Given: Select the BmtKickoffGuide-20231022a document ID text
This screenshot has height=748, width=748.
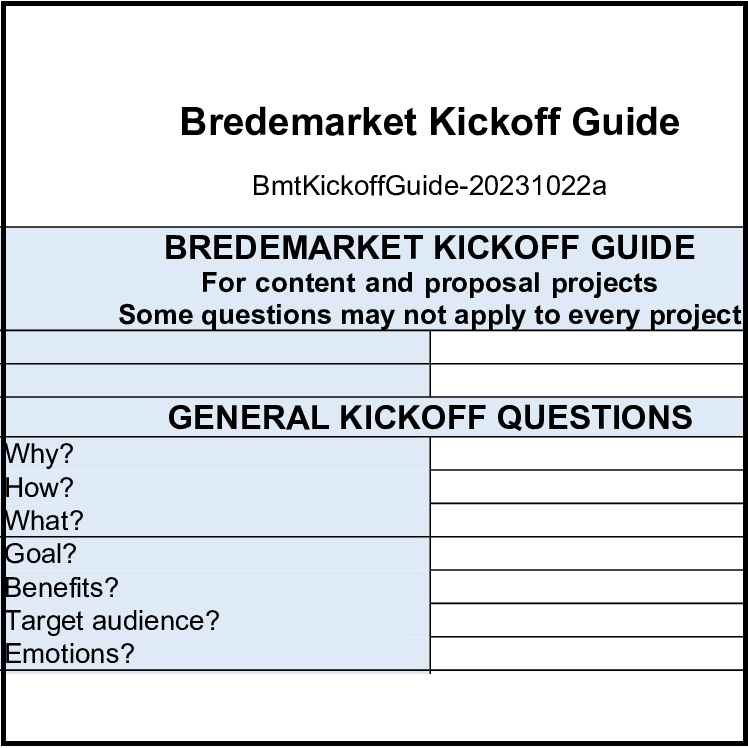Looking at the screenshot, I should [429, 186].
